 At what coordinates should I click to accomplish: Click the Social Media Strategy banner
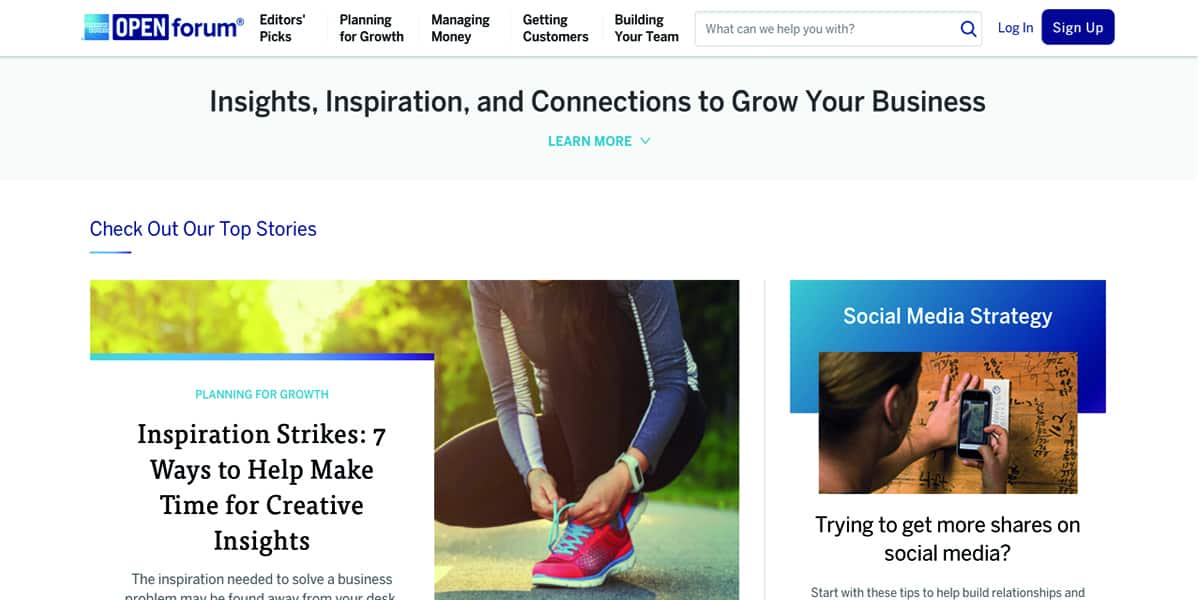tap(948, 316)
